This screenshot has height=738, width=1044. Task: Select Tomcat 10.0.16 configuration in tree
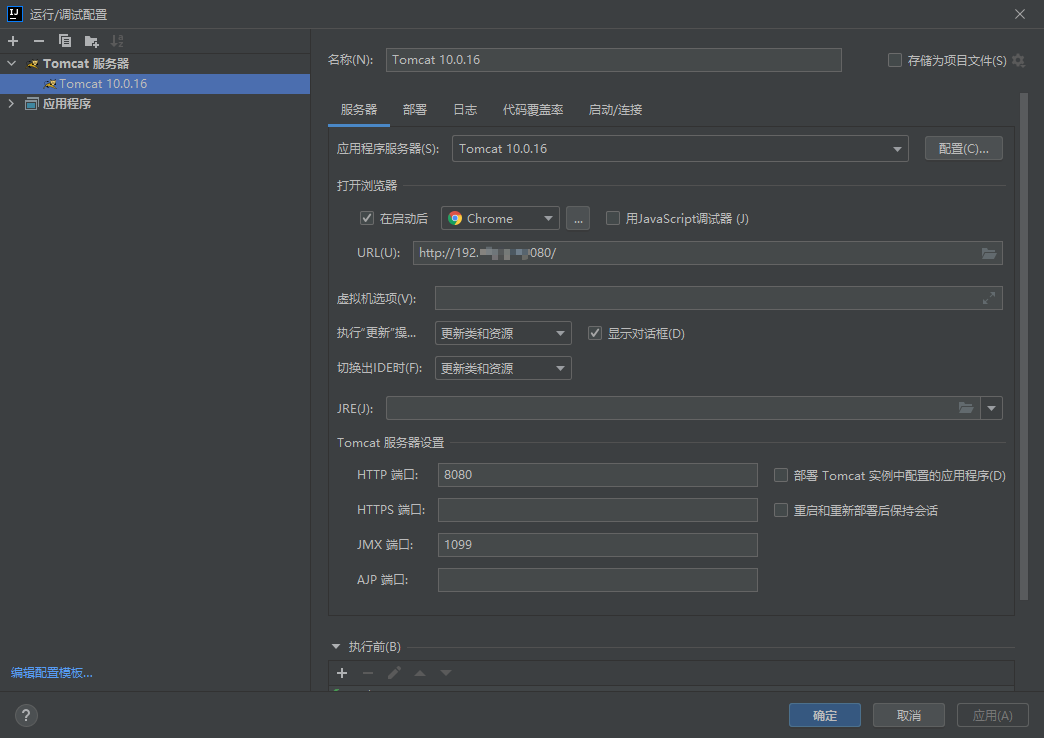155,84
